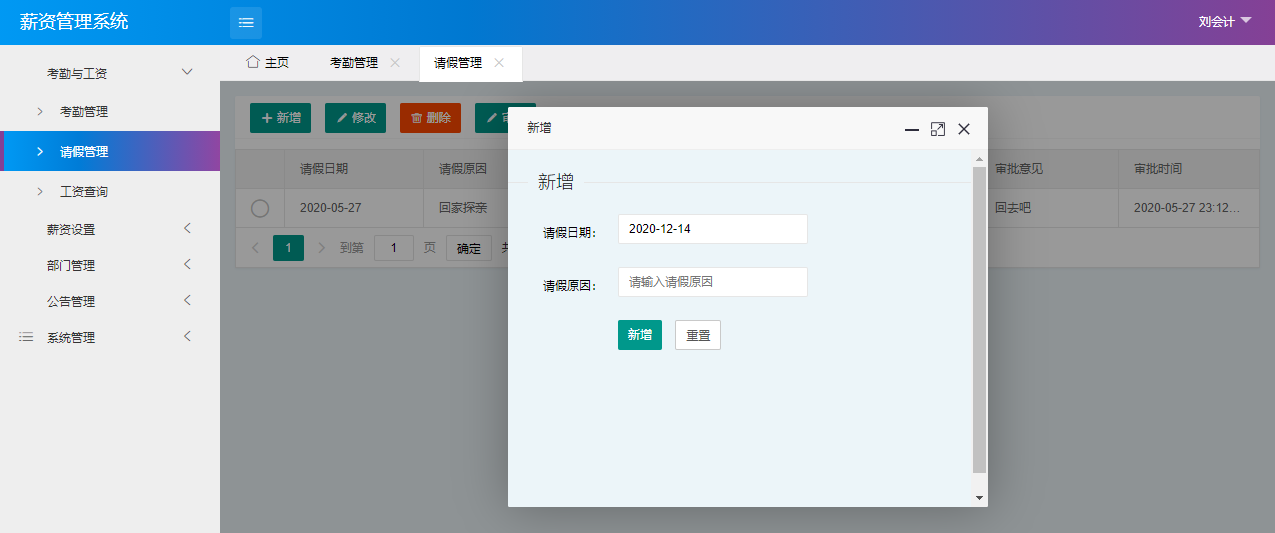This screenshot has height=533, width=1275.
Task: Toggle the sidebar hamburger menu icon
Action: (x=246, y=22)
